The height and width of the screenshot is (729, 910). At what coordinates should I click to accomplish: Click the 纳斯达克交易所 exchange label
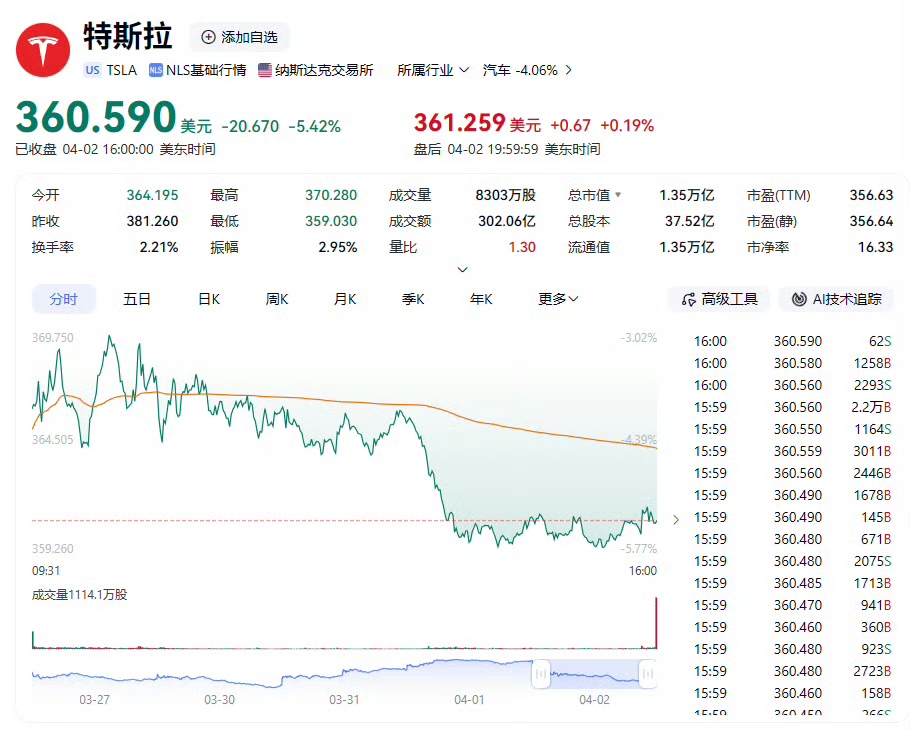click(x=324, y=70)
